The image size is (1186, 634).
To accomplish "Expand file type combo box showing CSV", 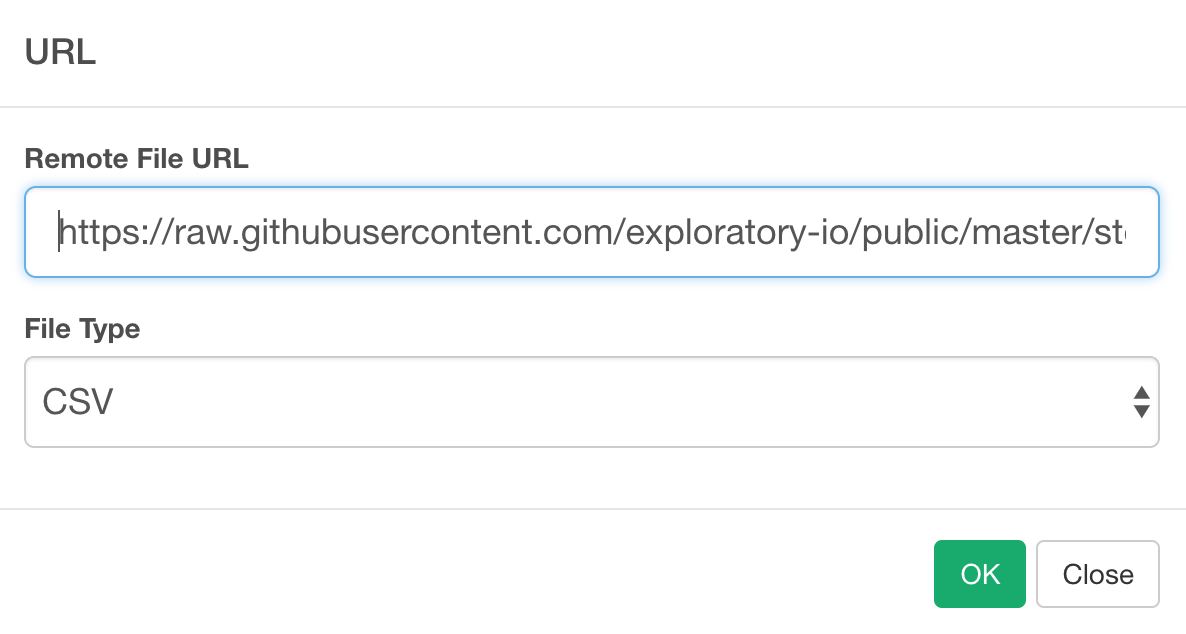I will pos(591,402).
